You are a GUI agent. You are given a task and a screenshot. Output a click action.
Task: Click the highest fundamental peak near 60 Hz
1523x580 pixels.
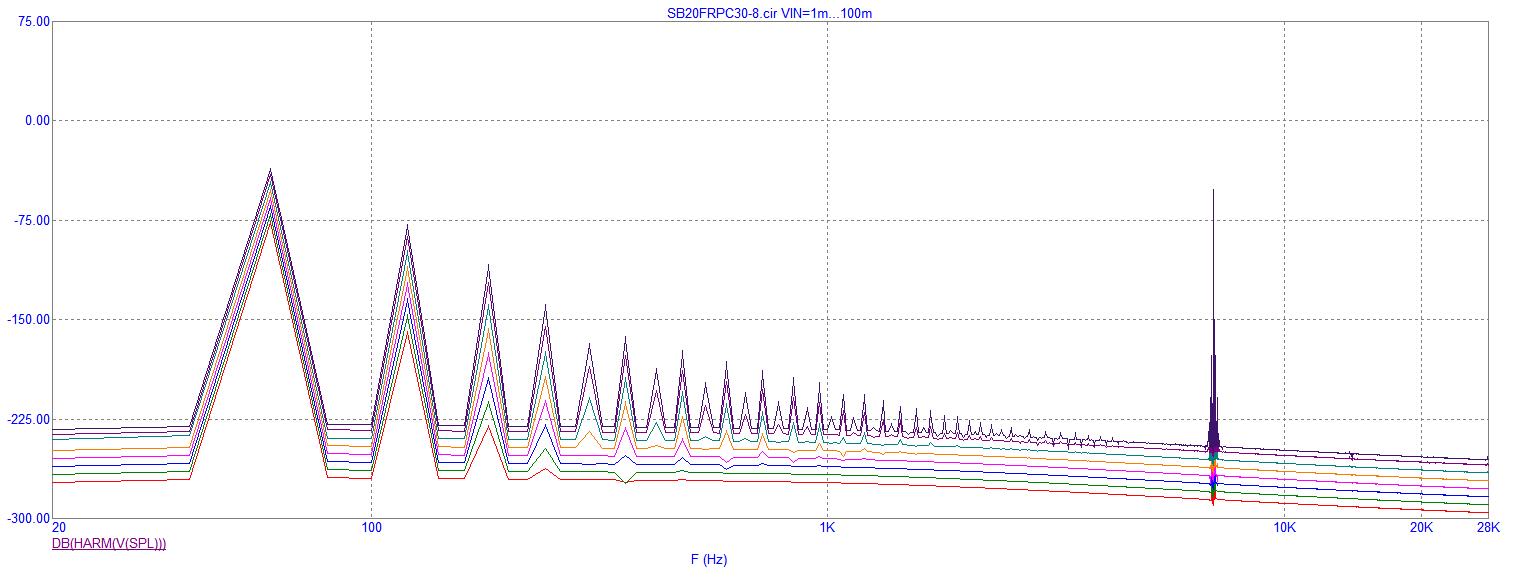[270, 170]
